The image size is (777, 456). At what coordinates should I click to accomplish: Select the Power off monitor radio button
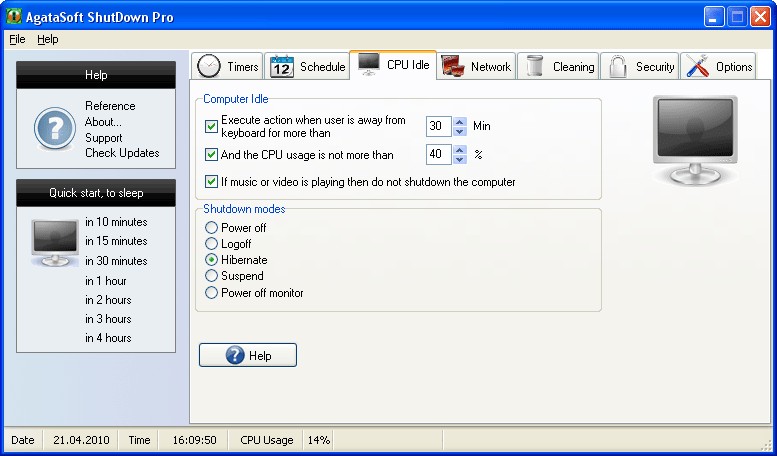pyautogui.click(x=212, y=292)
